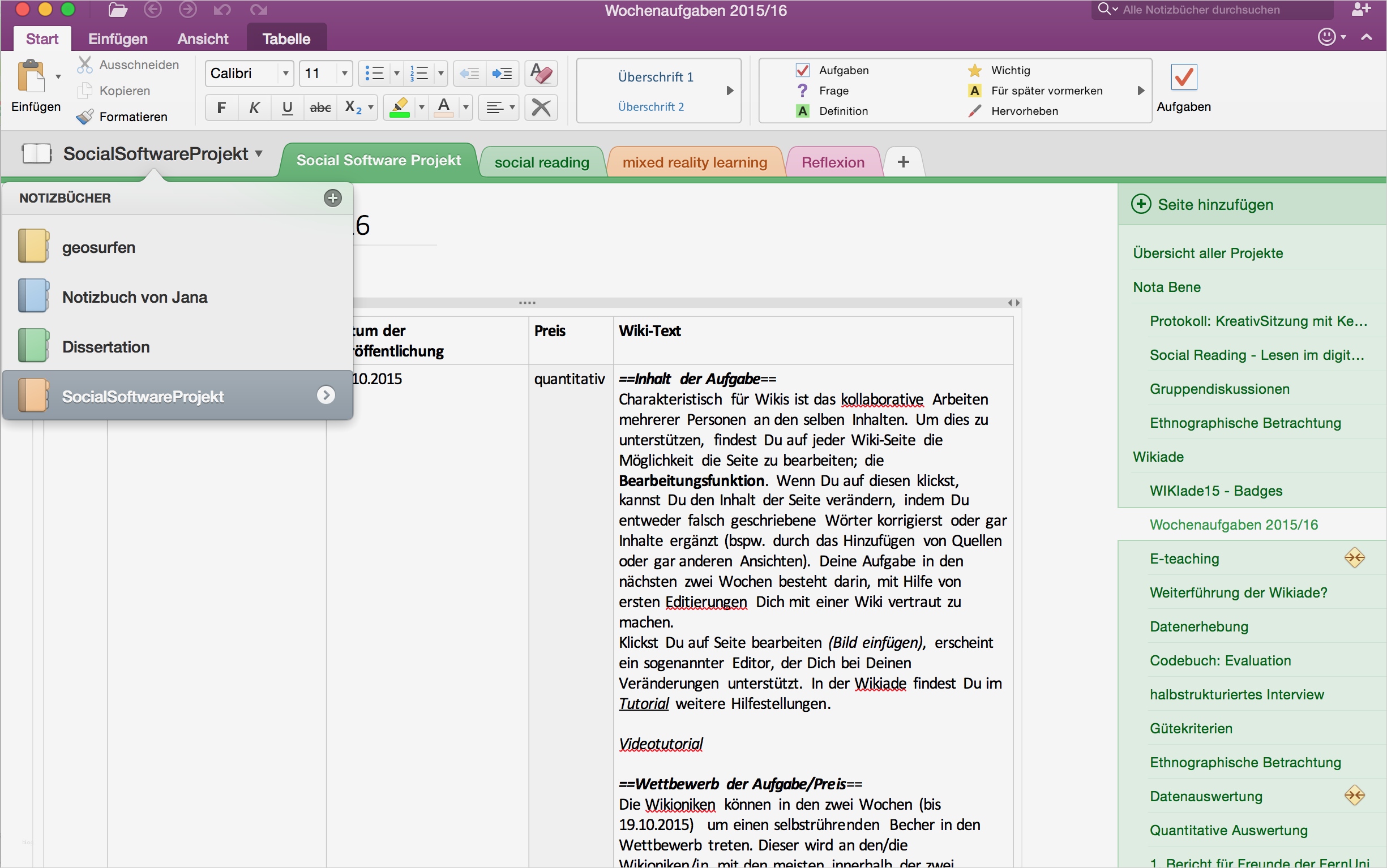Image resolution: width=1387 pixels, height=868 pixels.
Task: Expand the SocialSoftwareProjekt notebook arrow
Action: 327,395
